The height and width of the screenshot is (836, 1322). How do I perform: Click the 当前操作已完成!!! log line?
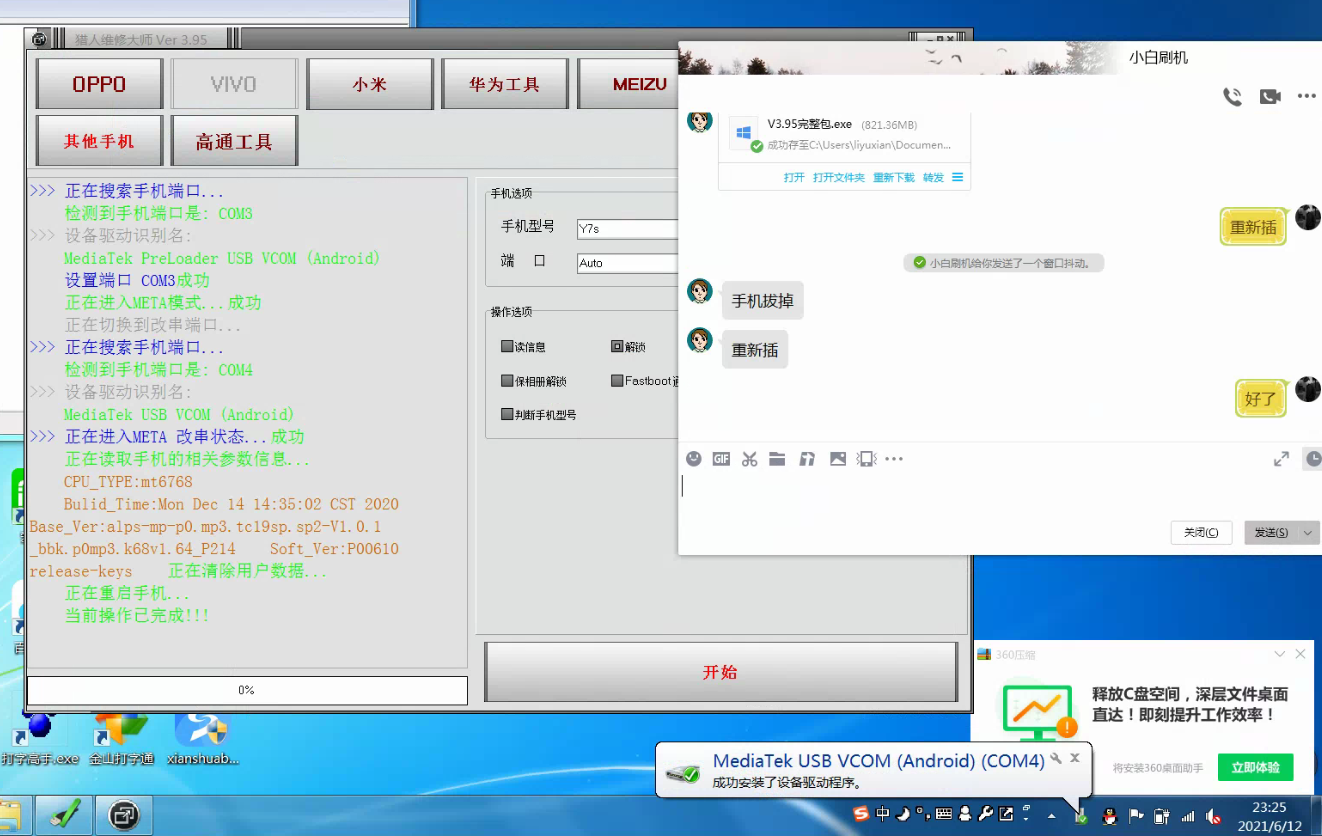click(x=137, y=616)
